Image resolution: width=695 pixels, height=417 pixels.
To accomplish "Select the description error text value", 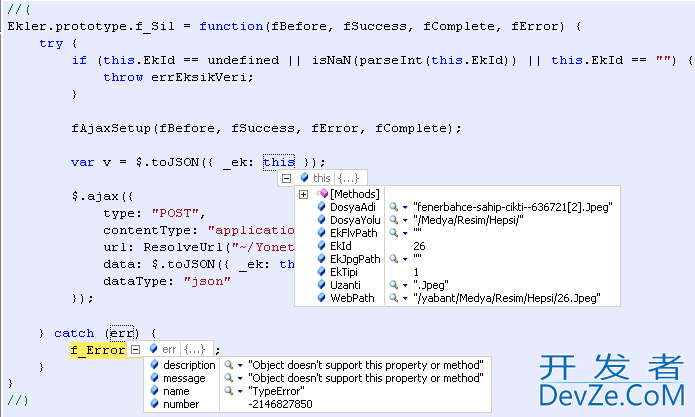I will point(366,365).
